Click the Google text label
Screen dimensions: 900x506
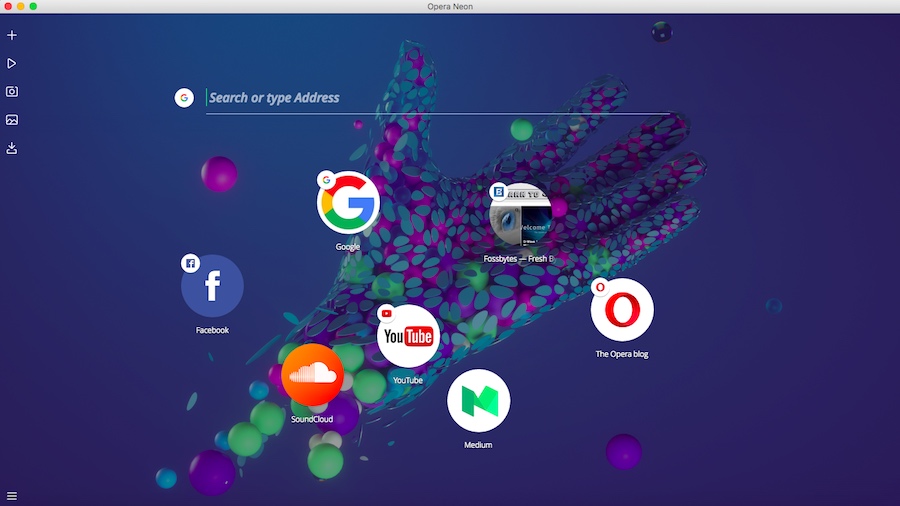pyautogui.click(x=348, y=247)
